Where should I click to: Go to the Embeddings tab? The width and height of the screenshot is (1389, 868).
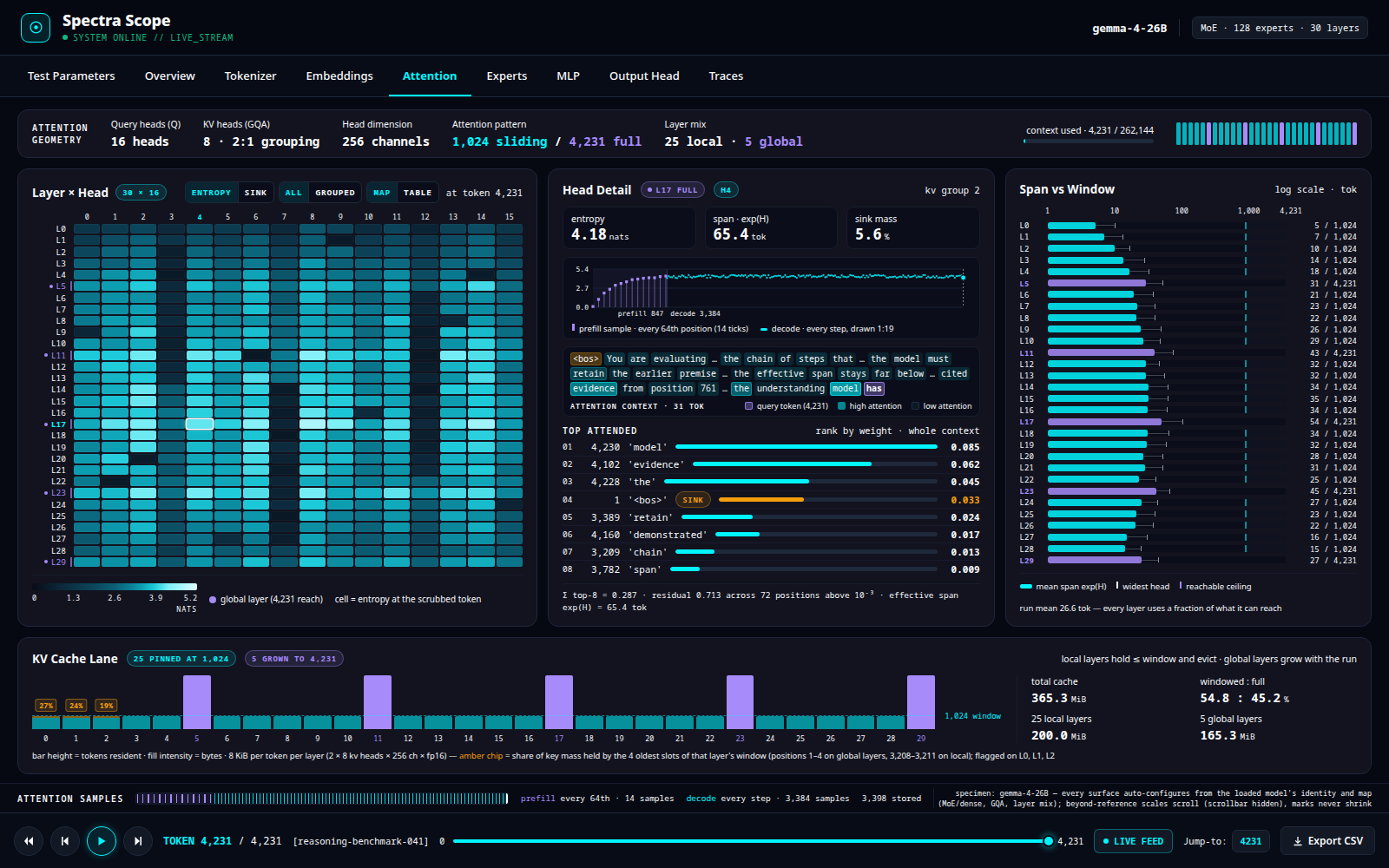pyautogui.click(x=339, y=76)
